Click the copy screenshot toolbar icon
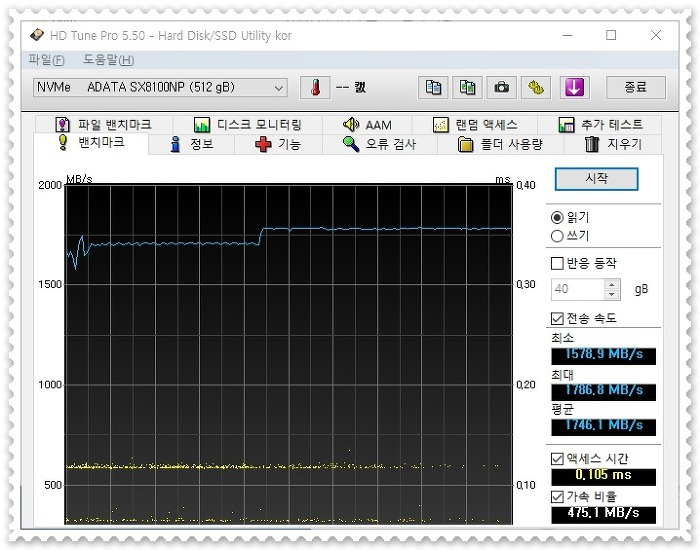This screenshot has height=550, width=700. click(x=467, y=88)
